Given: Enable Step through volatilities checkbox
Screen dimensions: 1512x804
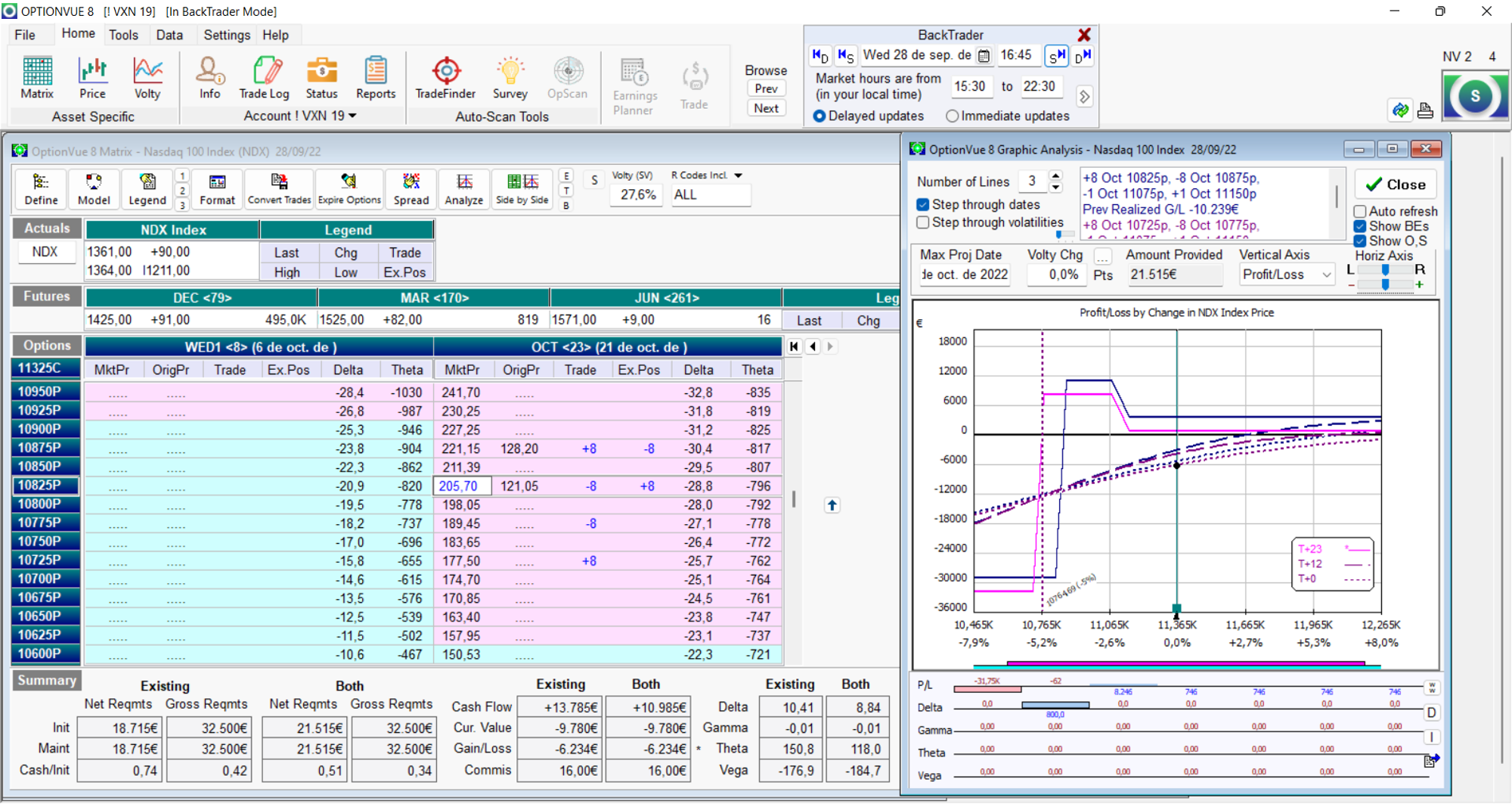Looking at the screenshot, I should click(x=922, y=222).
